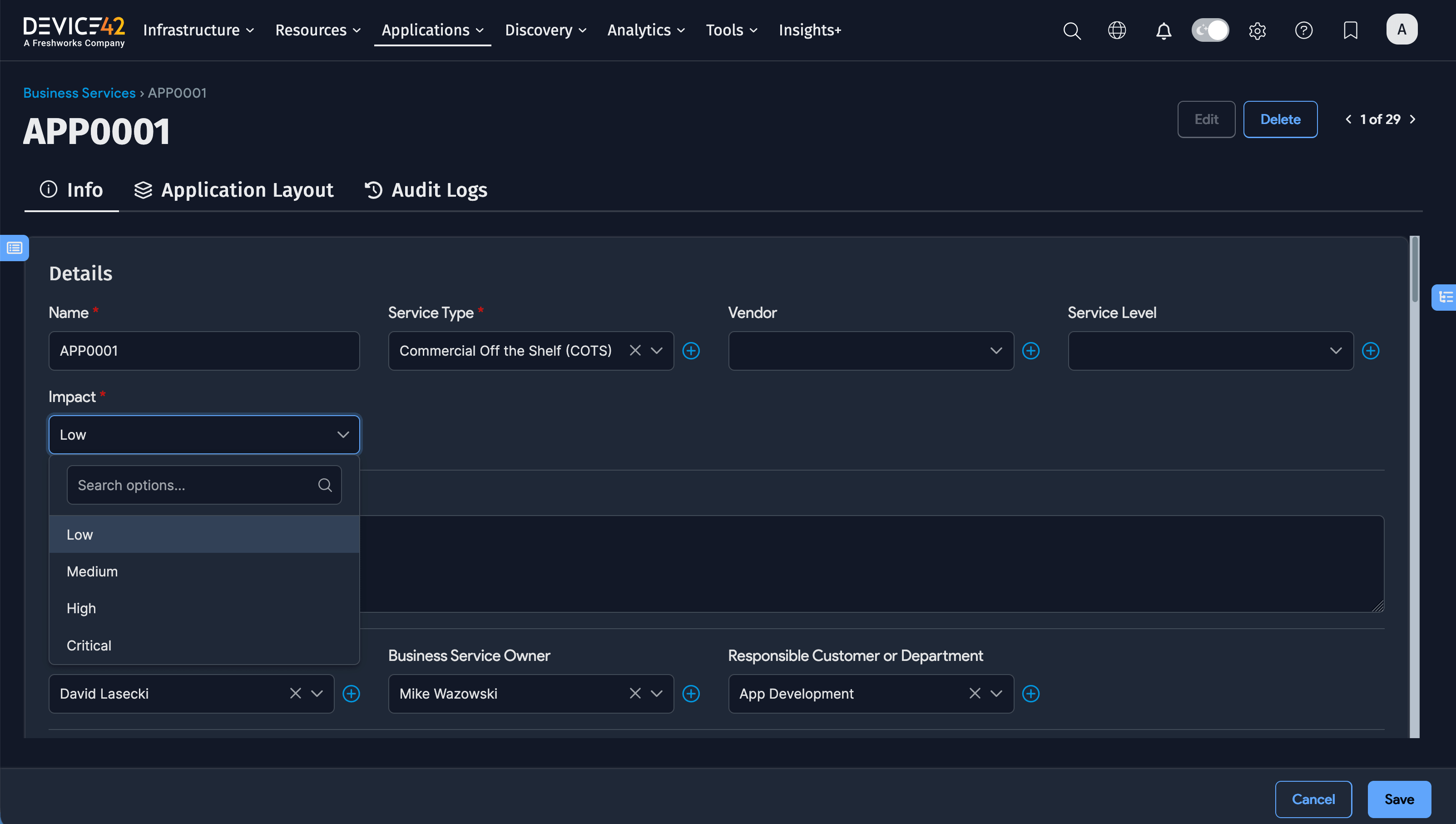The height and width of the screenshot is (824, 1456).
Task: Click the Device42 logo
Action: [x=74, y=32]
